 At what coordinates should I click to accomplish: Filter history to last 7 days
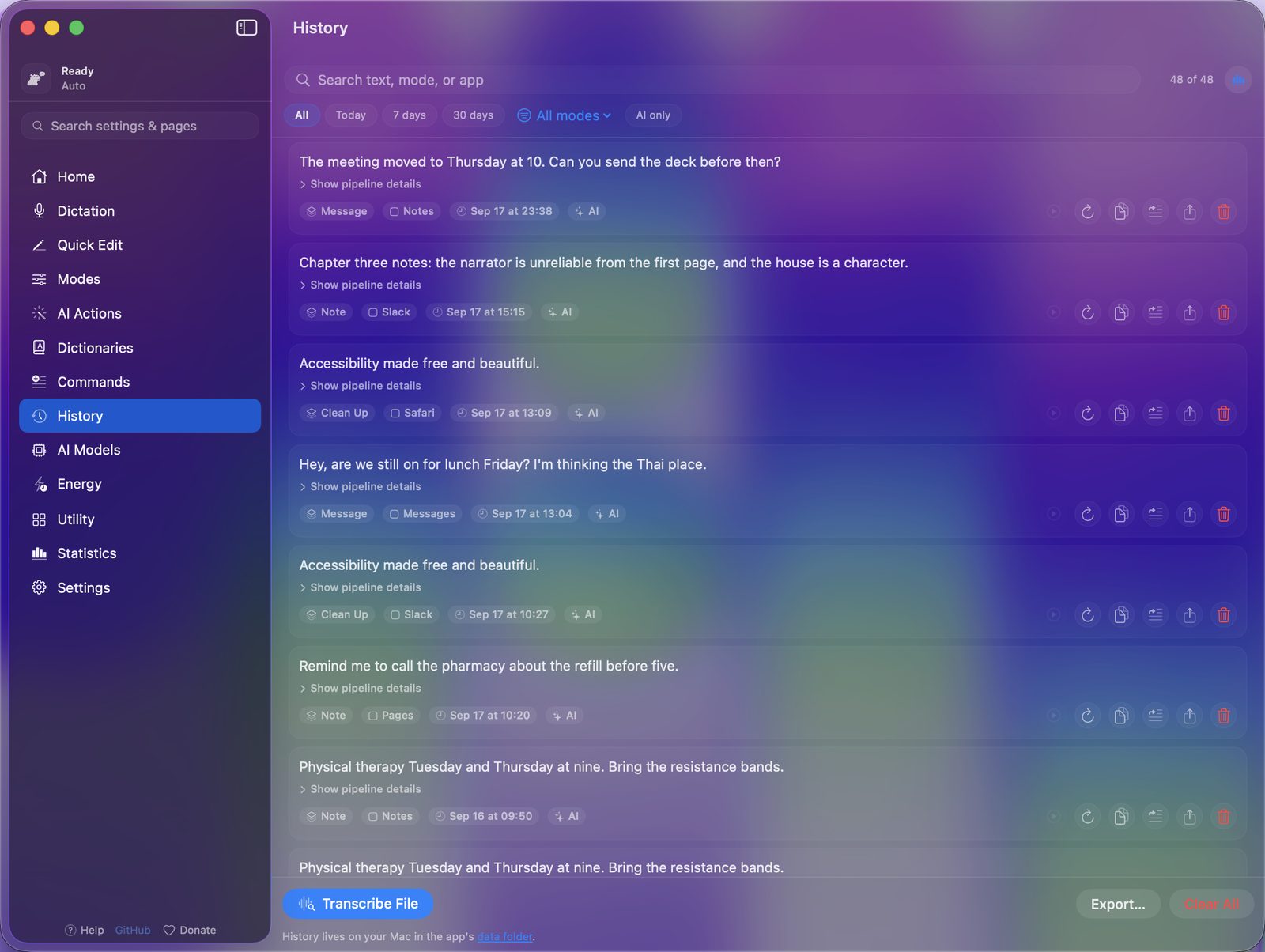pos(409,115)
